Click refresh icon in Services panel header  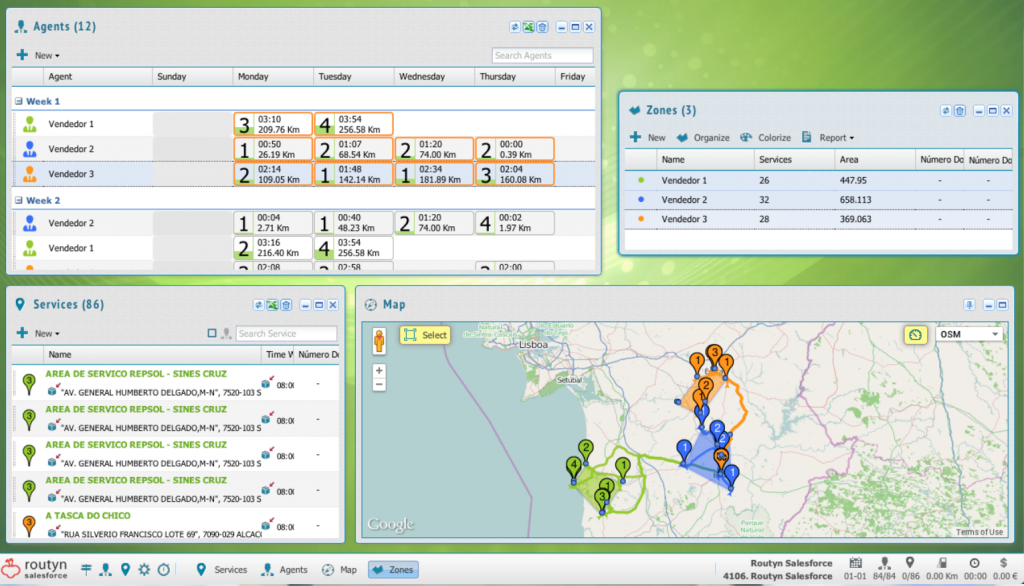point(258,305)
